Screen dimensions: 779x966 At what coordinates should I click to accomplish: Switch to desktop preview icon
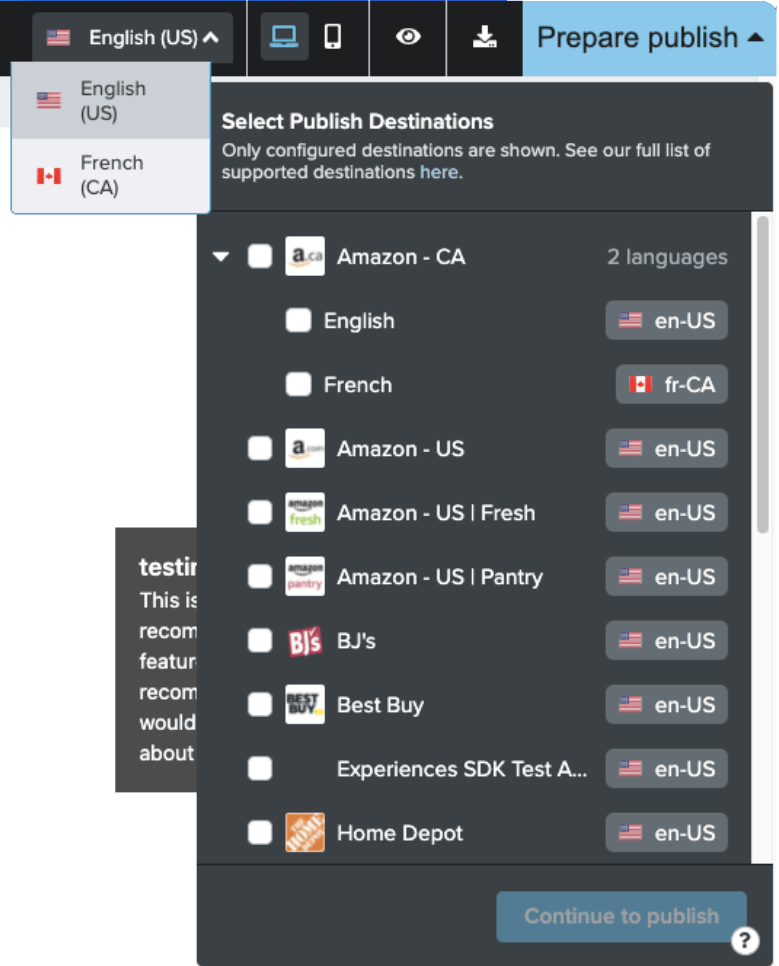pyautogui.click(x=284, y=37)
